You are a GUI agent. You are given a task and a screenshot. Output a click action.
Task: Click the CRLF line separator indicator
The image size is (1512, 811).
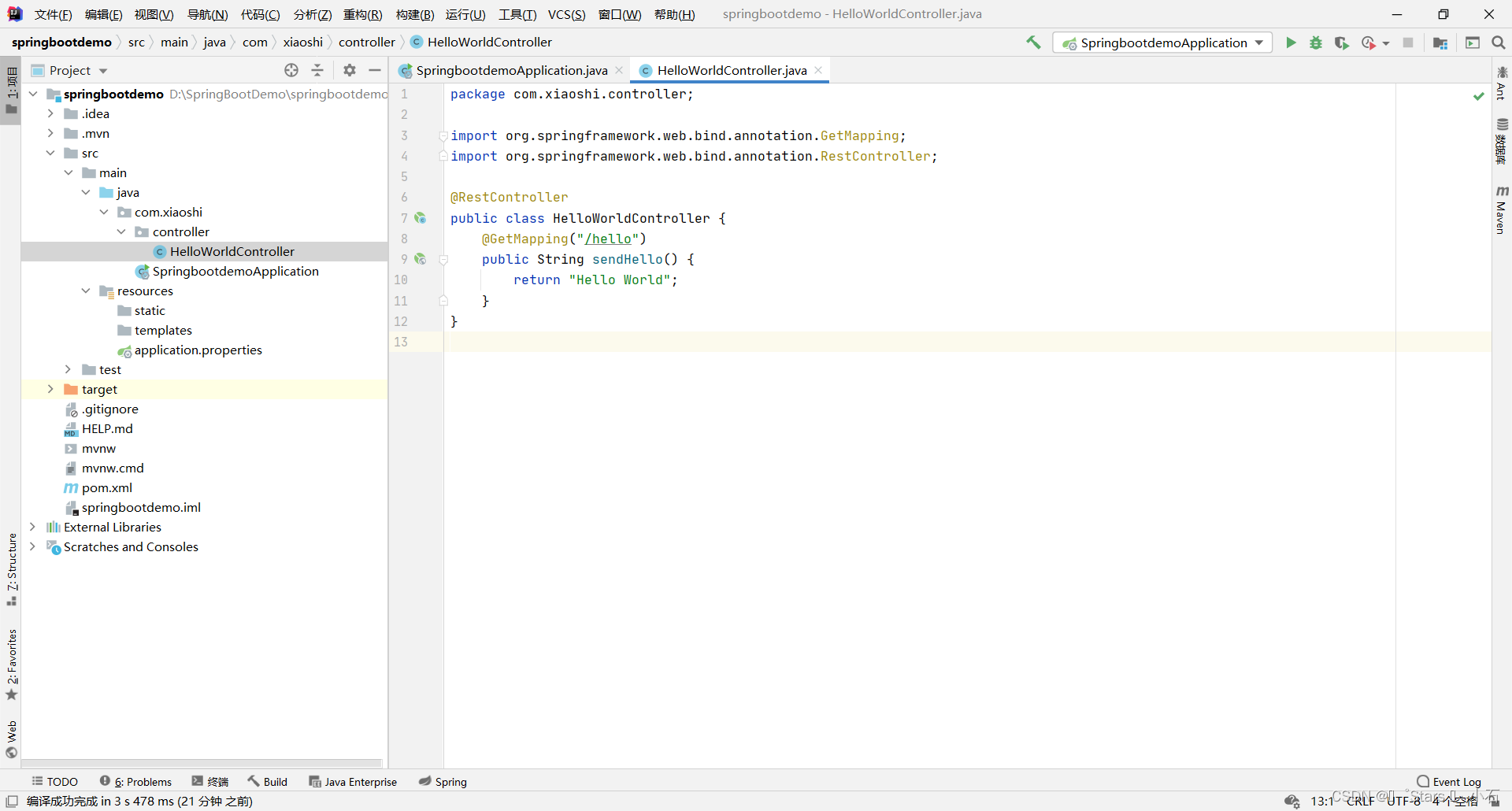point(1360,801)
